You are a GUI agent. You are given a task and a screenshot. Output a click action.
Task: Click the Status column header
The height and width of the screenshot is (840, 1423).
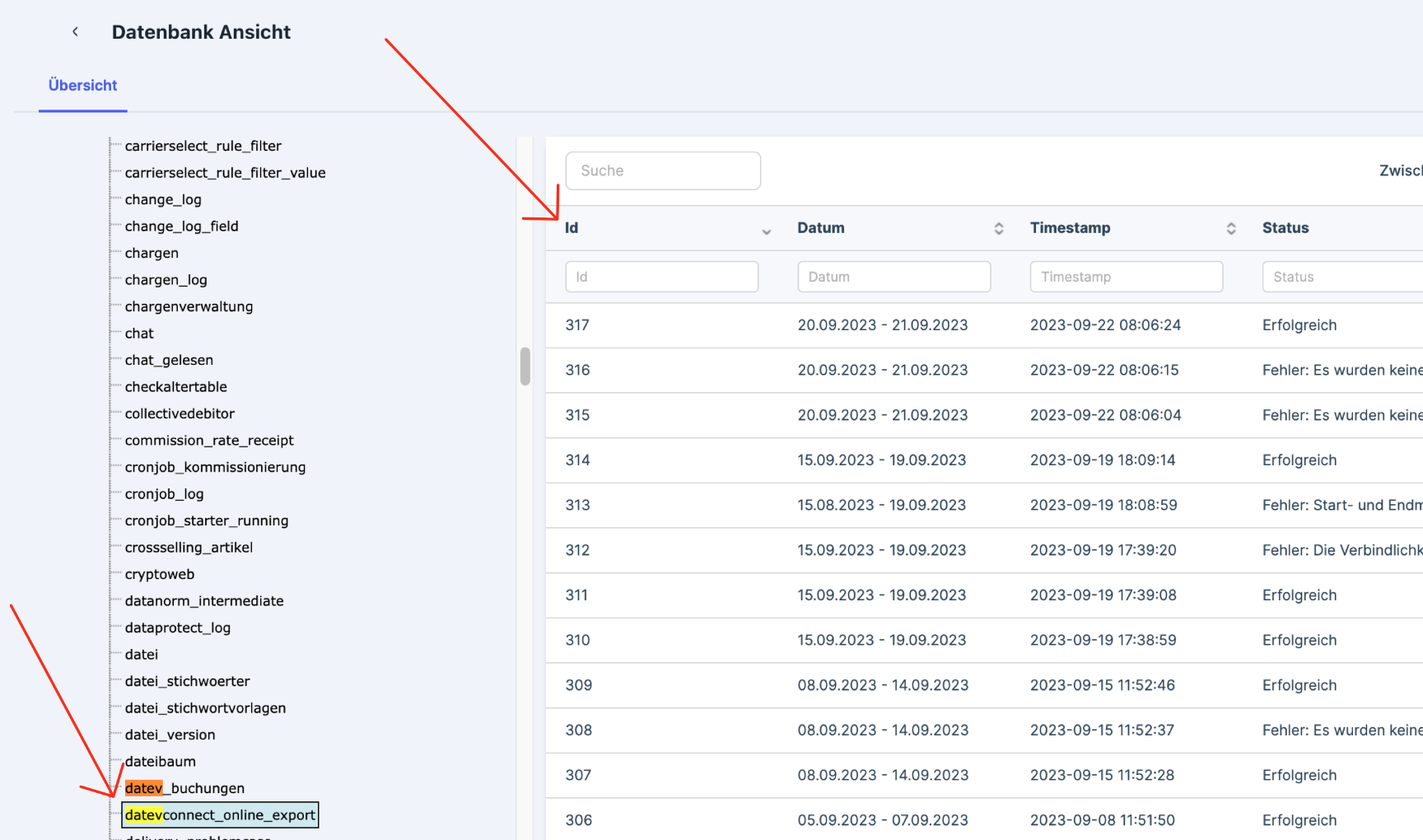1285,228
